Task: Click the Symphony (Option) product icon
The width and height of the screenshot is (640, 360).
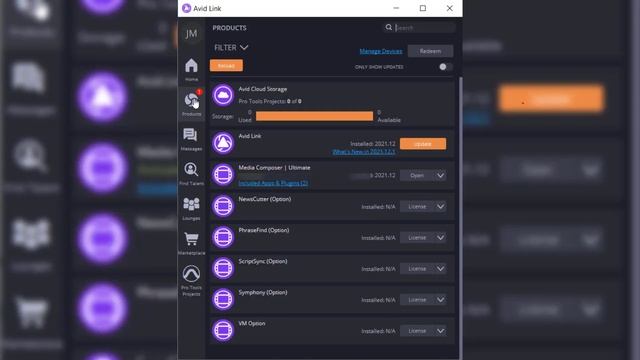Action: point(223,299)
